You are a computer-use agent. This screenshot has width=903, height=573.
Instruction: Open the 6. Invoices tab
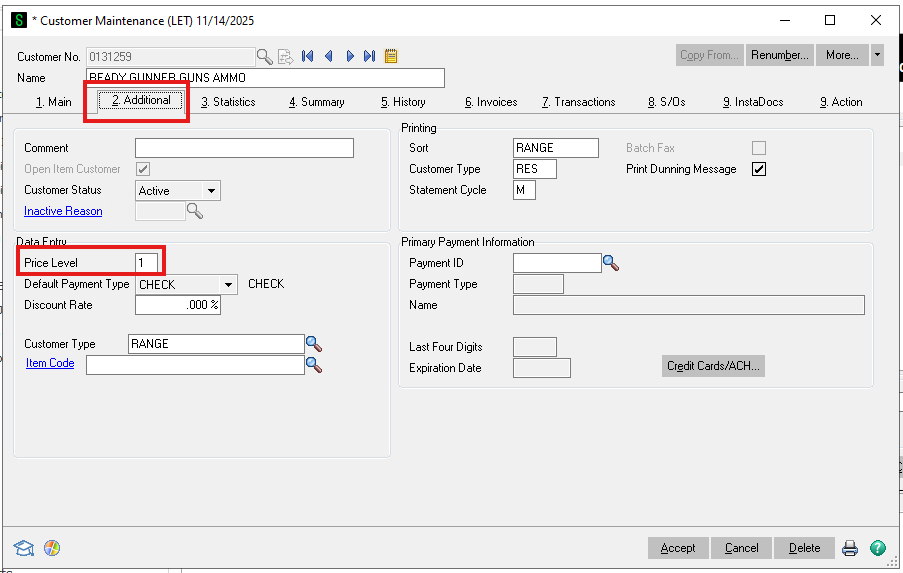[x=491, y=102]
